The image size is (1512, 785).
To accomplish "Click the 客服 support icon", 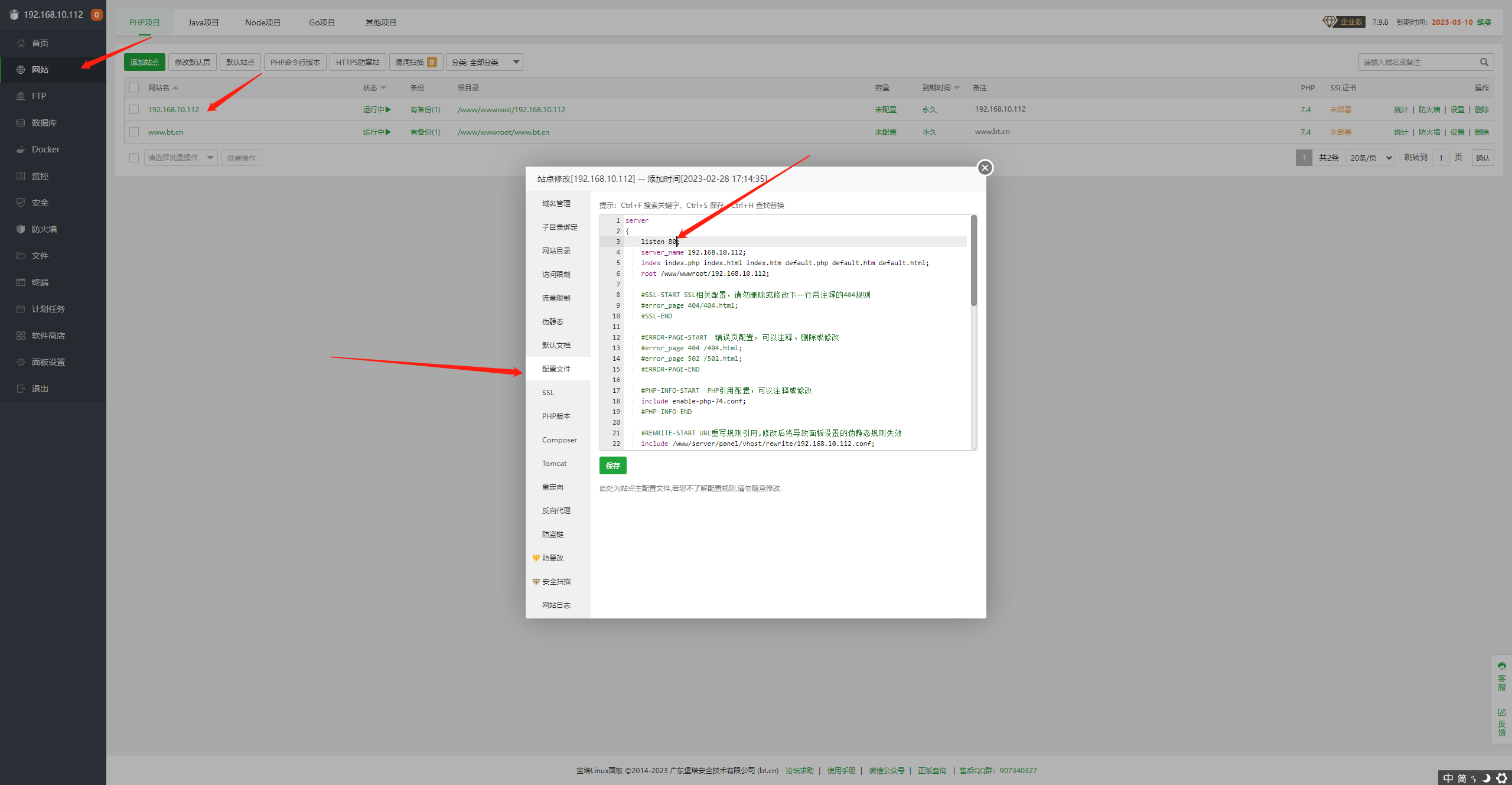I will pos(1501,666).
